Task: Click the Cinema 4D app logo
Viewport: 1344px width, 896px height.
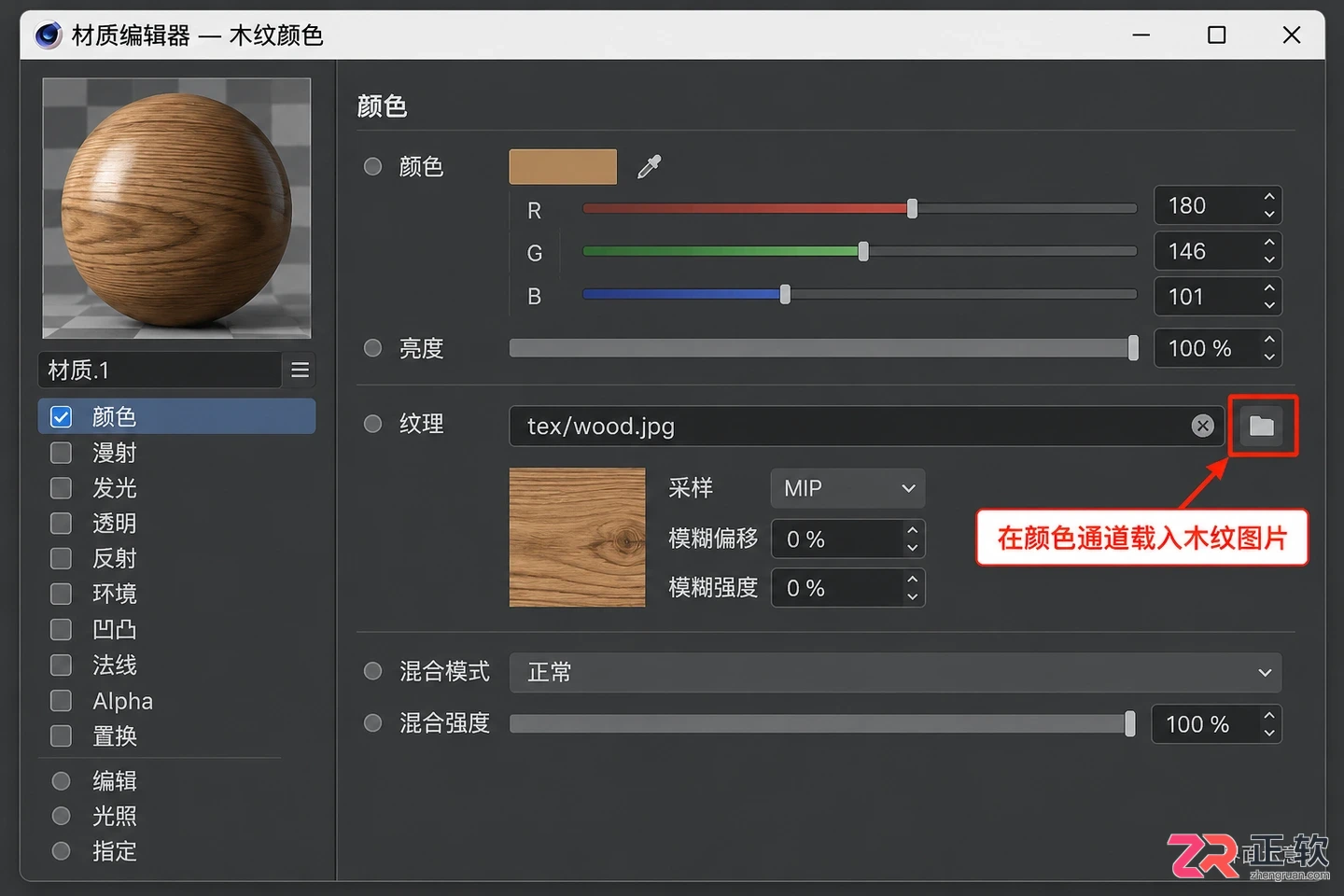Action: pyautogui.click(x=48, y=35)
